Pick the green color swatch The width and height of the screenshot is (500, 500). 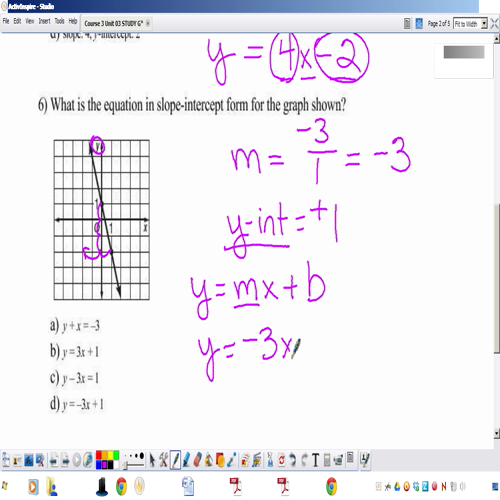click(x=116, y=456)
